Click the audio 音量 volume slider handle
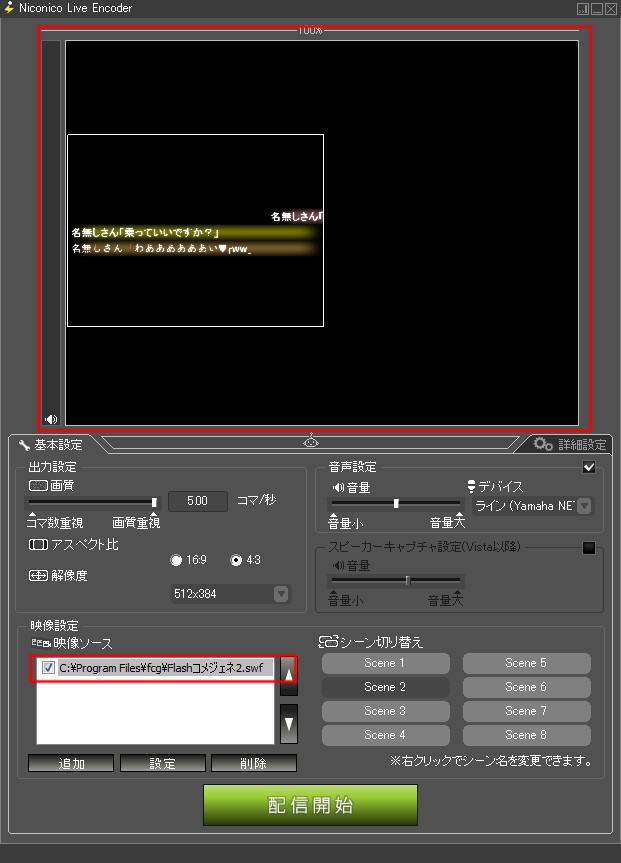This screenshot has width=621, height=863. 396,503
